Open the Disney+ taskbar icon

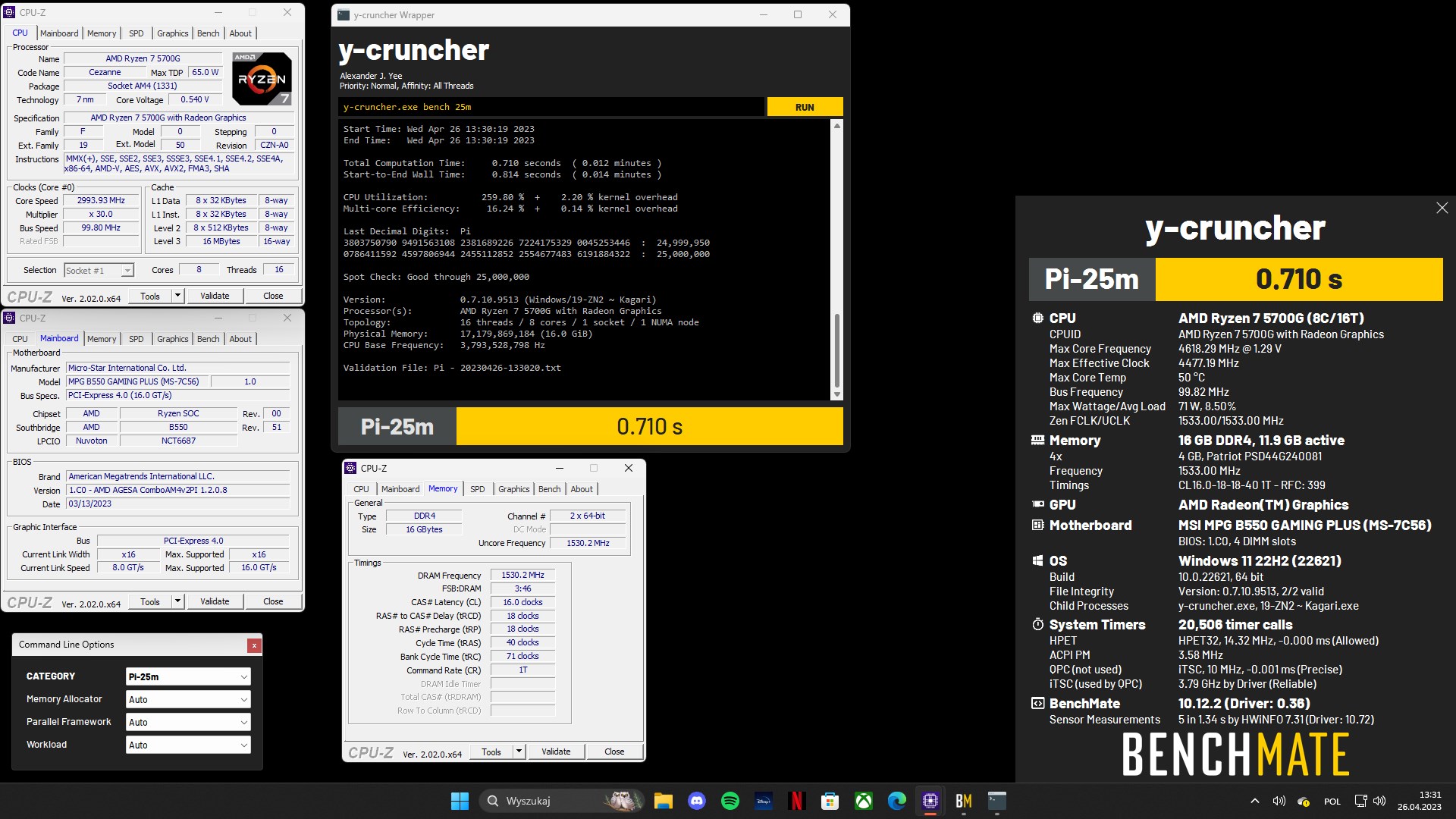[x=764, y=801]
